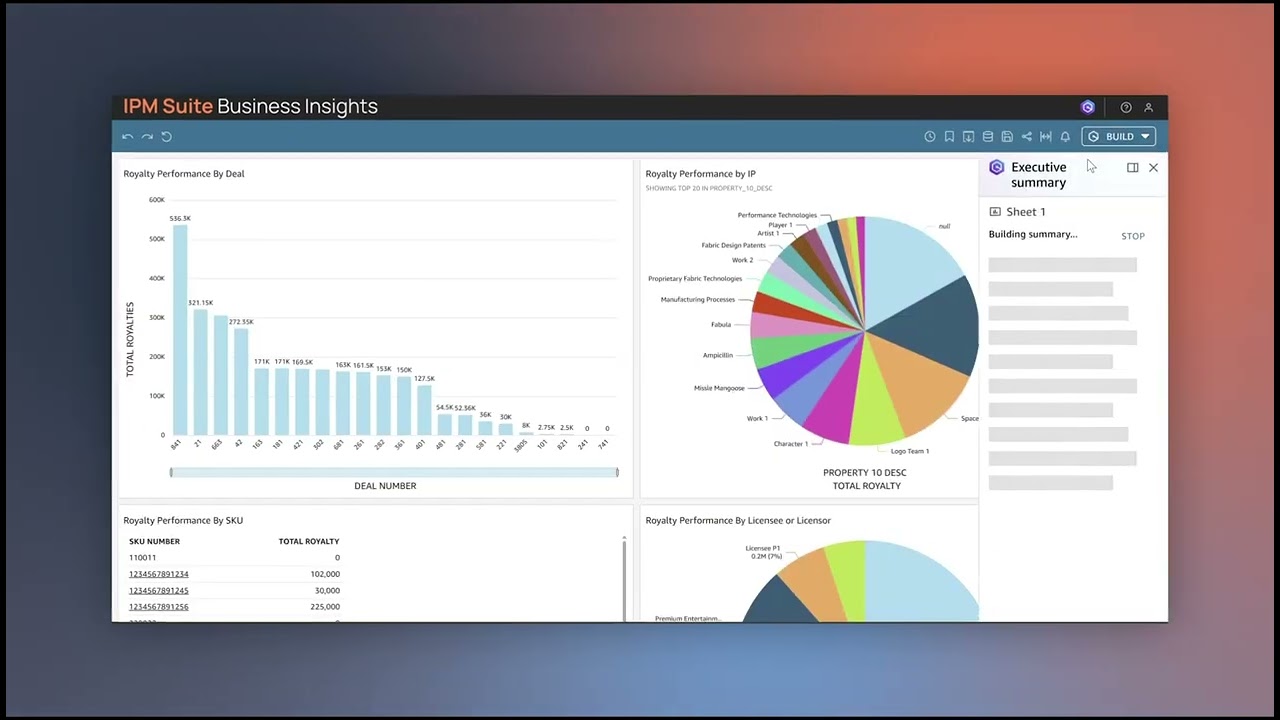Close the Executive summary panel
The height and width of the screenshot is (720, 1280).
(1153, 168)
